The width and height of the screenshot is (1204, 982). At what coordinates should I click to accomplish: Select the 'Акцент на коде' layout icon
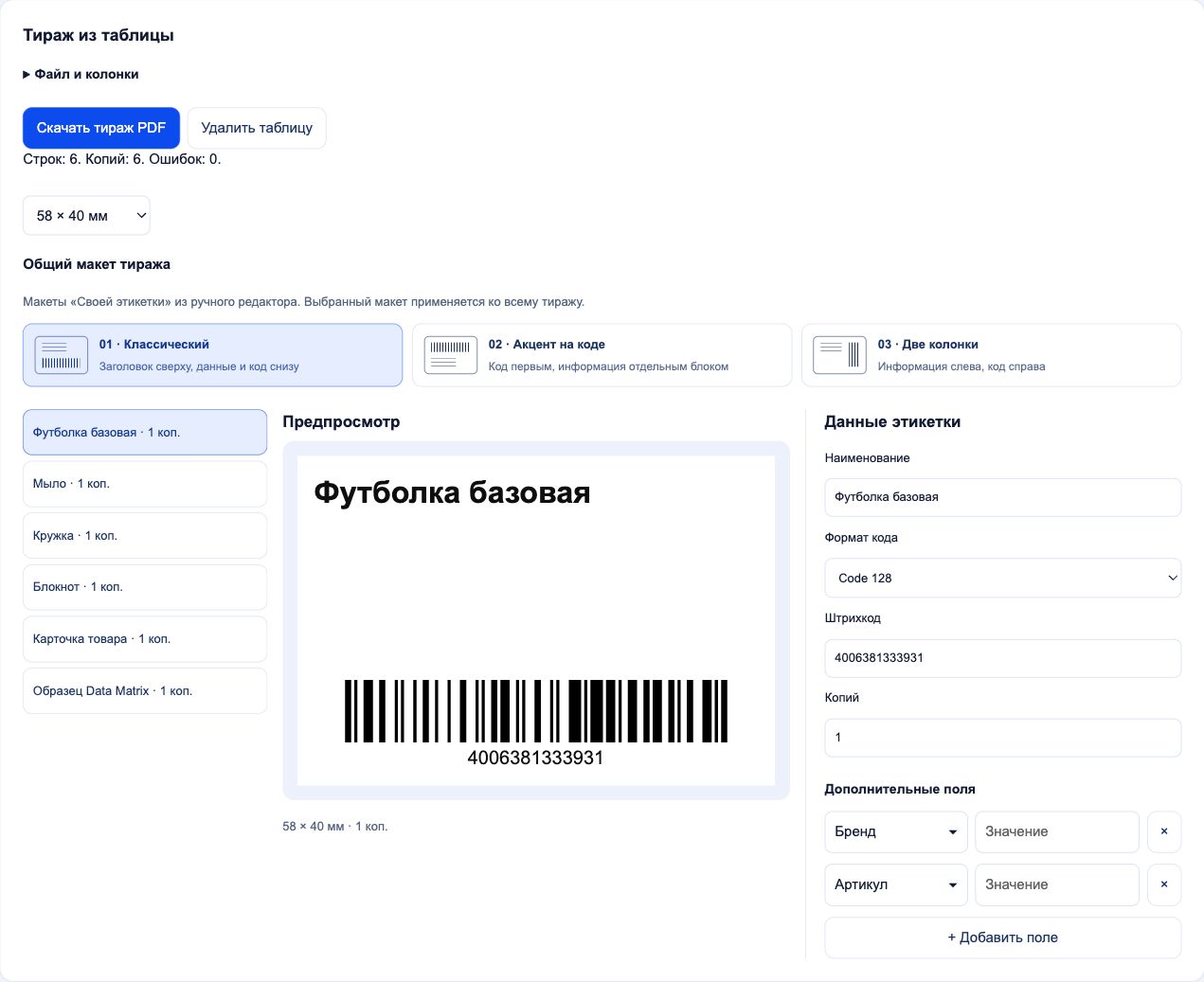451,355
